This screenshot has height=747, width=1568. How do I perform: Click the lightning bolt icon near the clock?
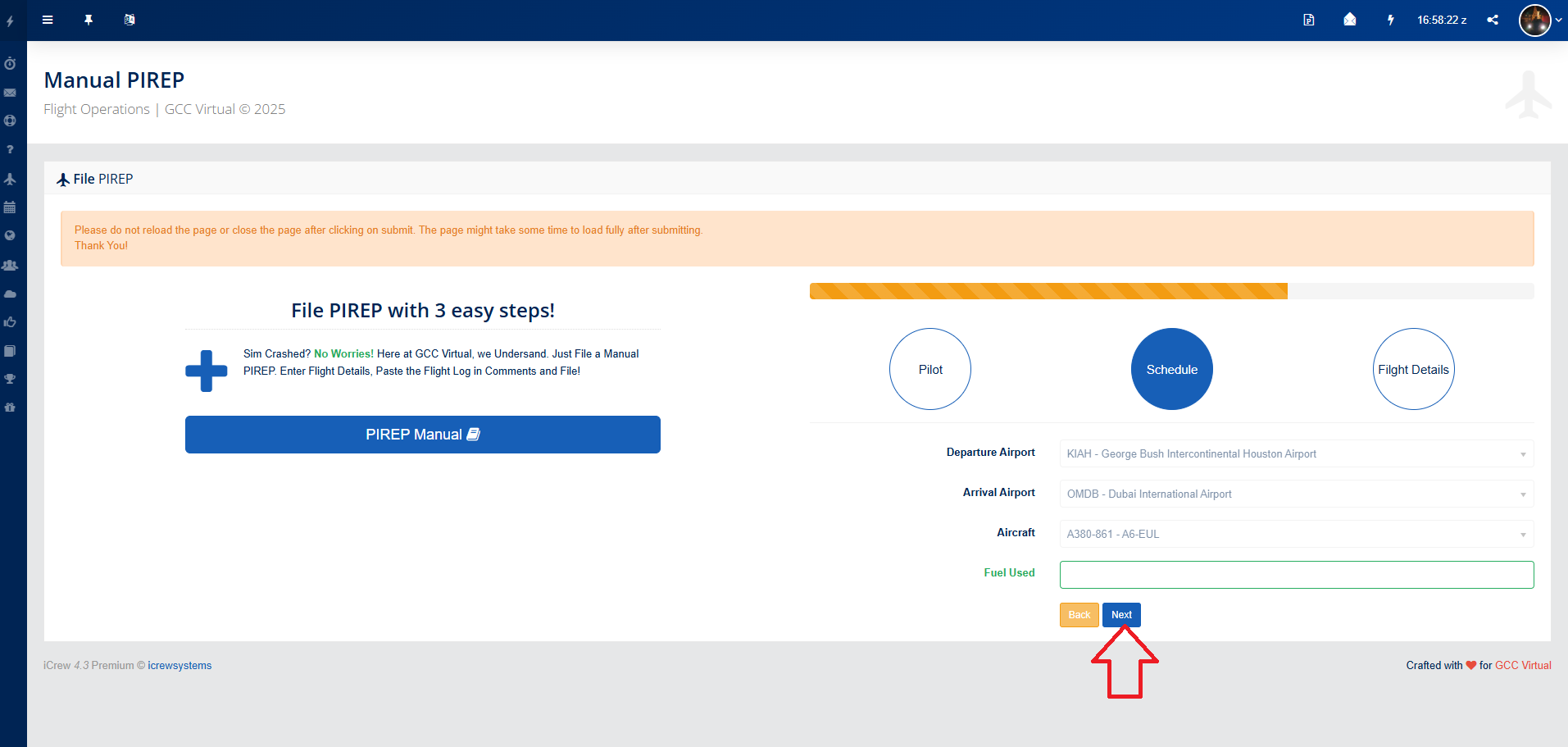pos(1391,20)
